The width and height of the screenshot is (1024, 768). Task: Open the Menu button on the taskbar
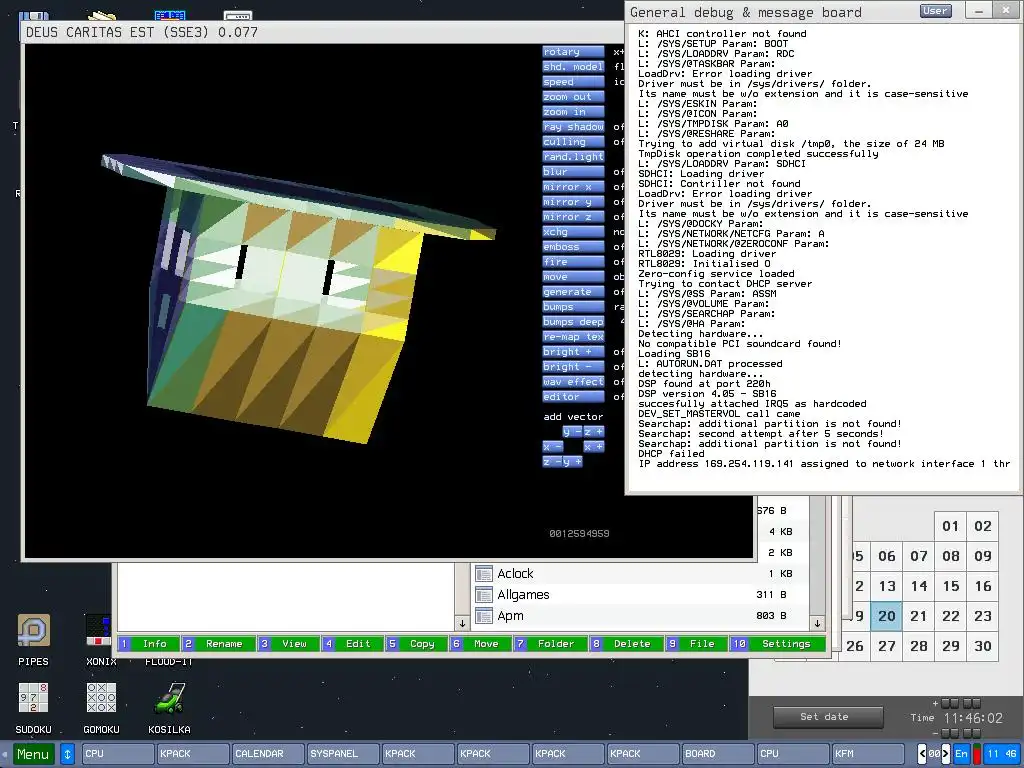pos(33,754)
